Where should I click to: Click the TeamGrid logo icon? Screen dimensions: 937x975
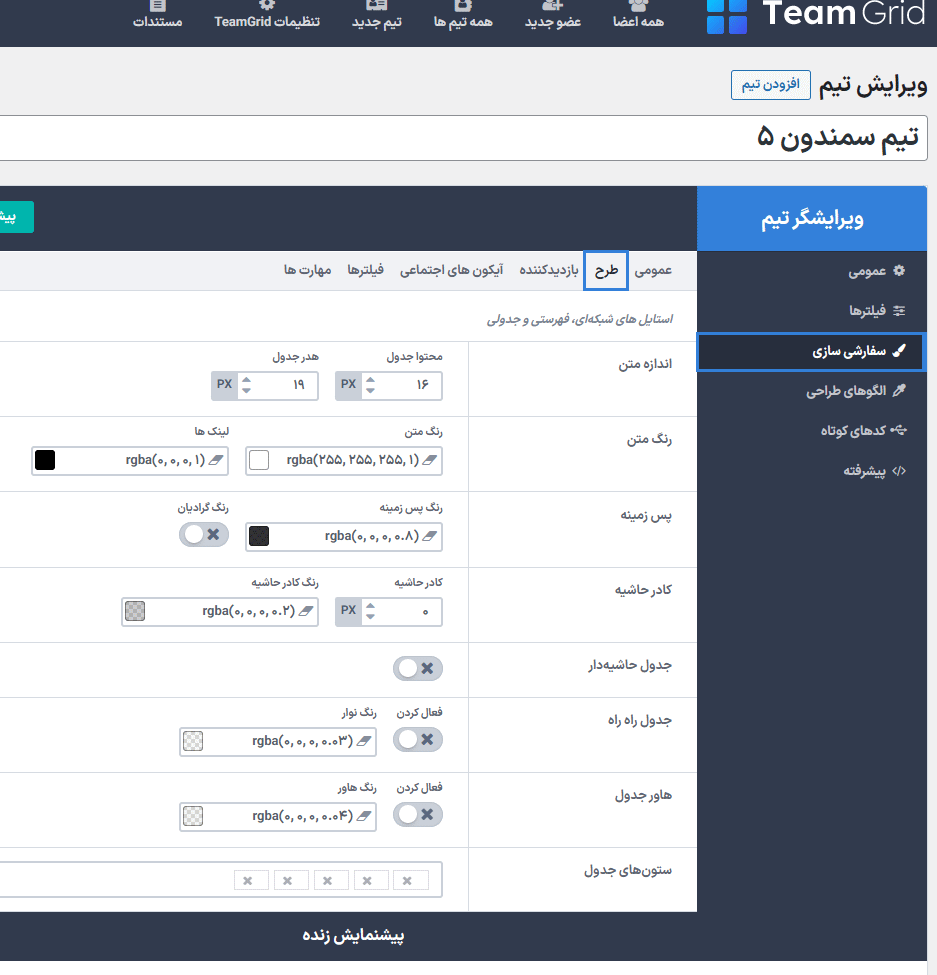[x=726, y=15]
